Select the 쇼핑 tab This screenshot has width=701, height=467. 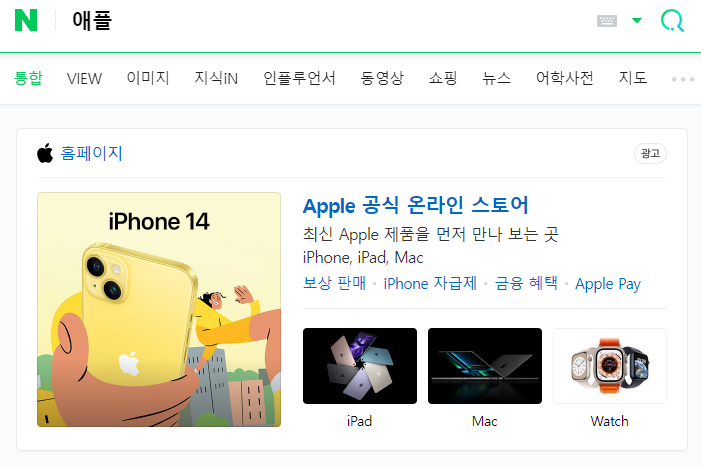(443, 78)
